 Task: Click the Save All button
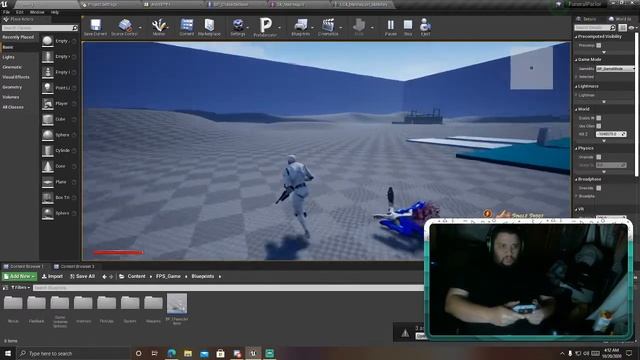[82, 277]
